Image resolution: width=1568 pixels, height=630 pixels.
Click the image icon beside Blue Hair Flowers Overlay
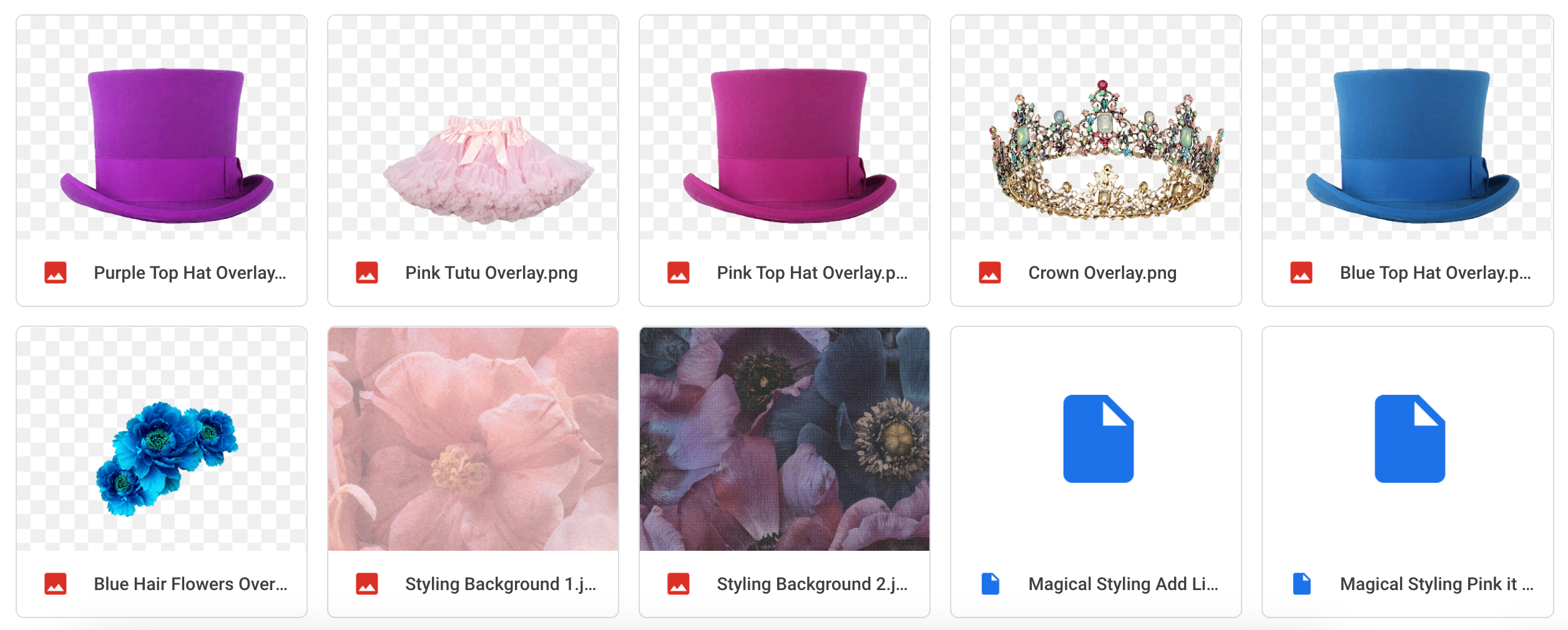click(x=55, y=584)
